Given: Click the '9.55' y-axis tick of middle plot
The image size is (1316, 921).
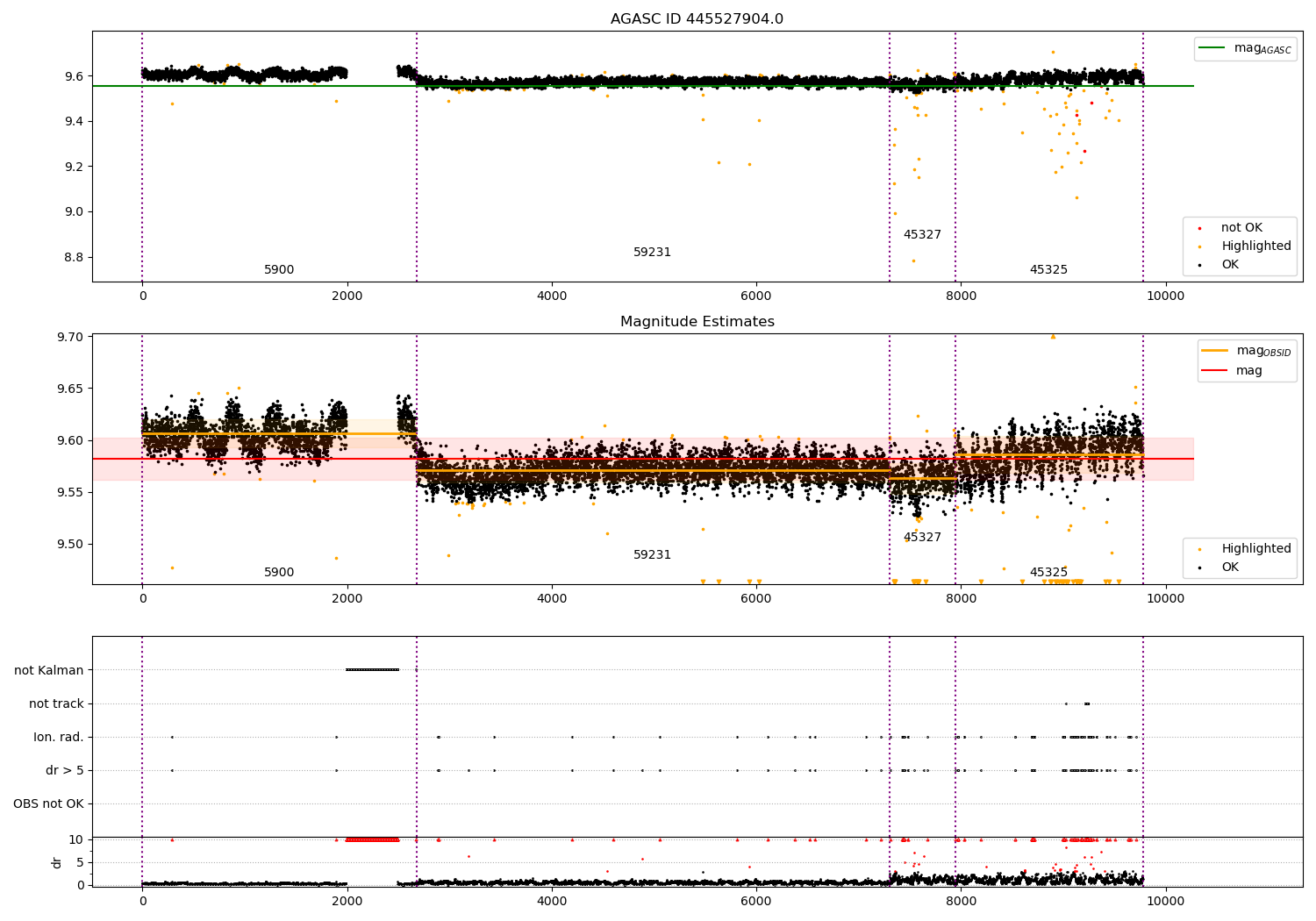Looking at the screenshot, I should (x=71, y=492).
